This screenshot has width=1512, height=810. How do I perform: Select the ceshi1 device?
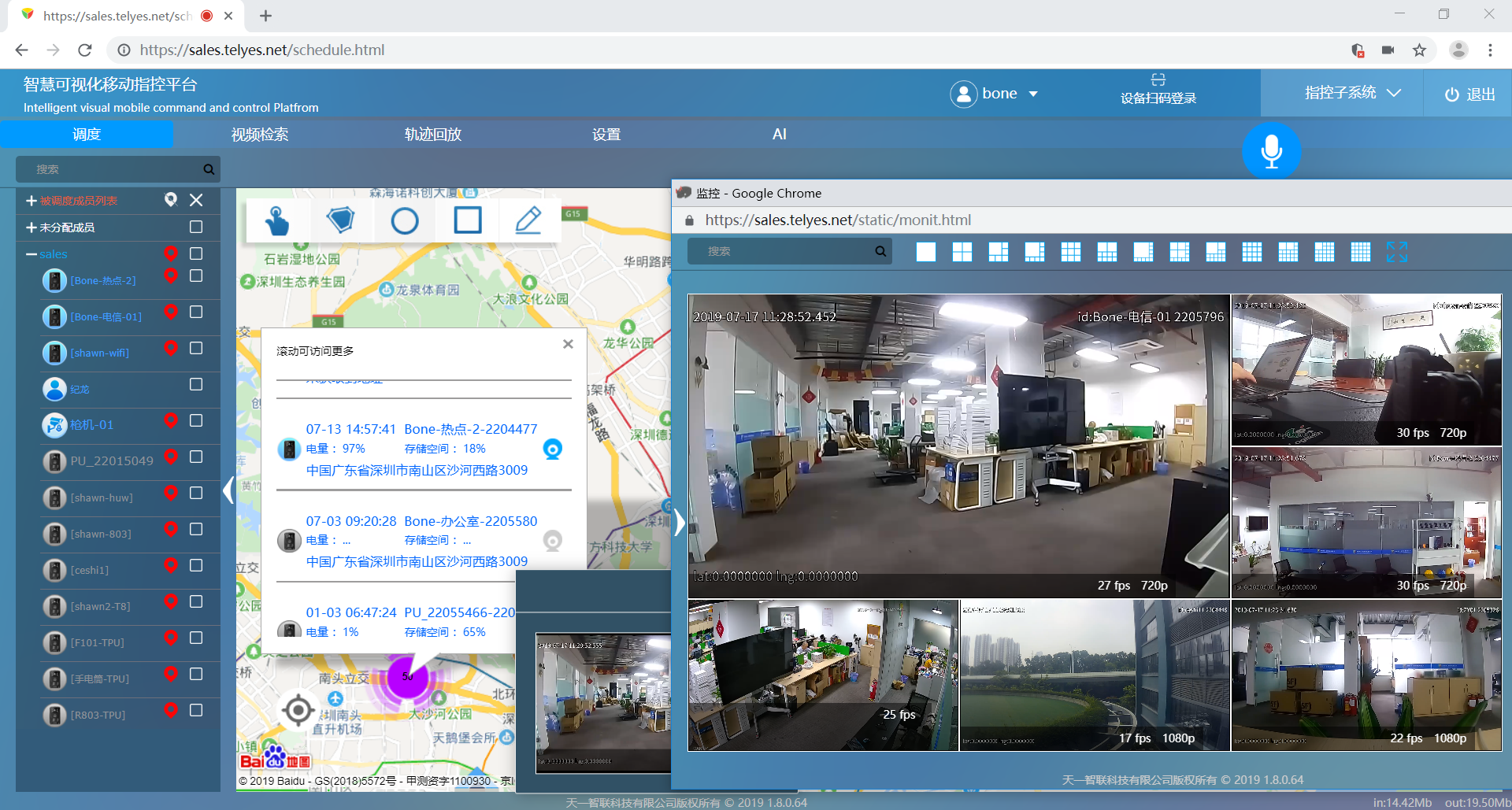90,570
